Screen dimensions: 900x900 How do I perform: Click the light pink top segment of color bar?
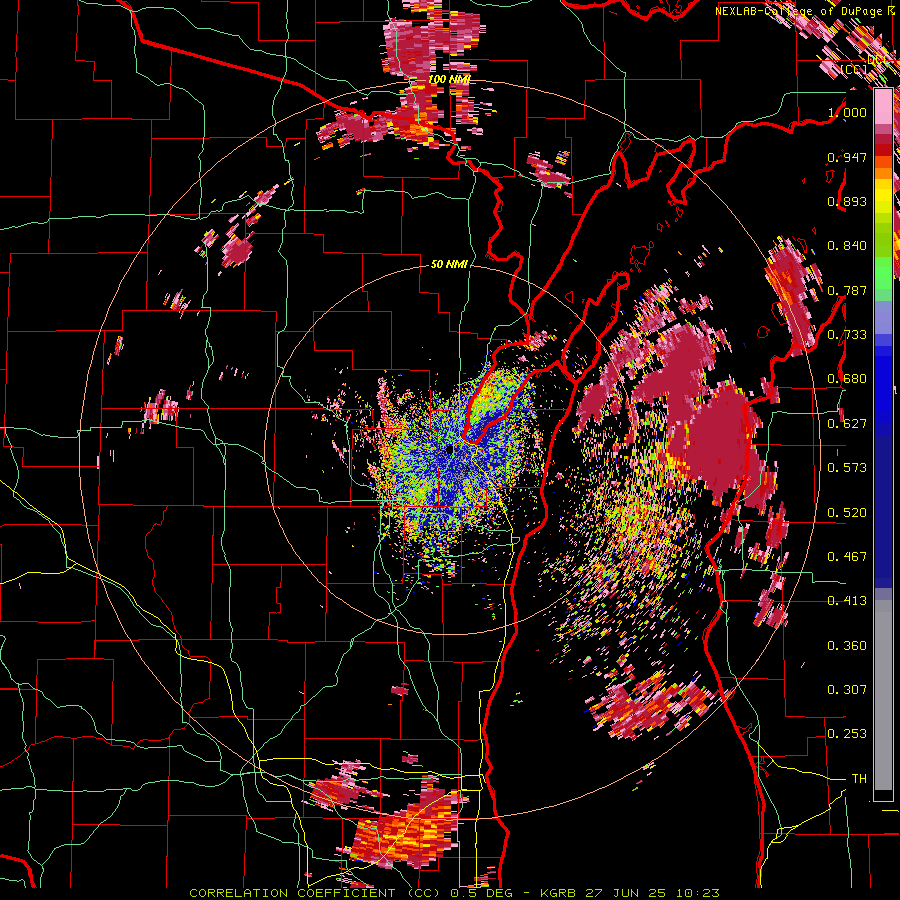(883, 106)
